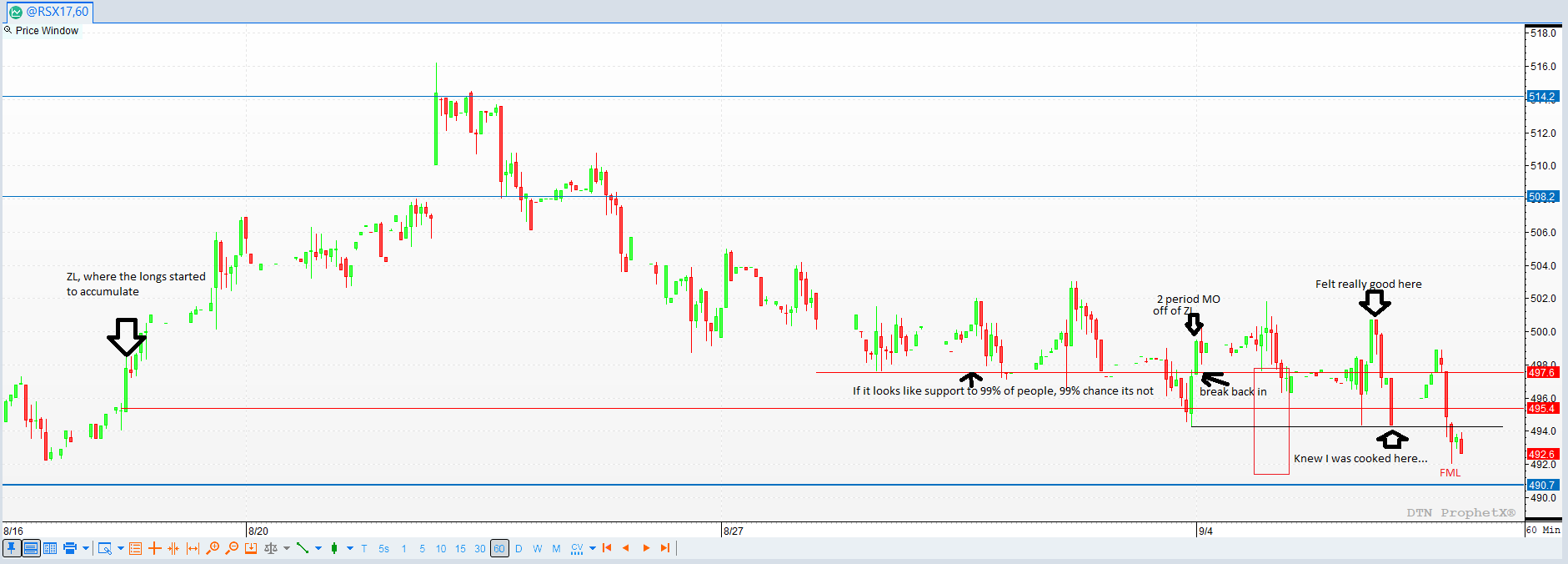The height and width of the screenshot is (564, 1568).
Task: Click the 9/4 date axis label
Action: (1205, 531)
